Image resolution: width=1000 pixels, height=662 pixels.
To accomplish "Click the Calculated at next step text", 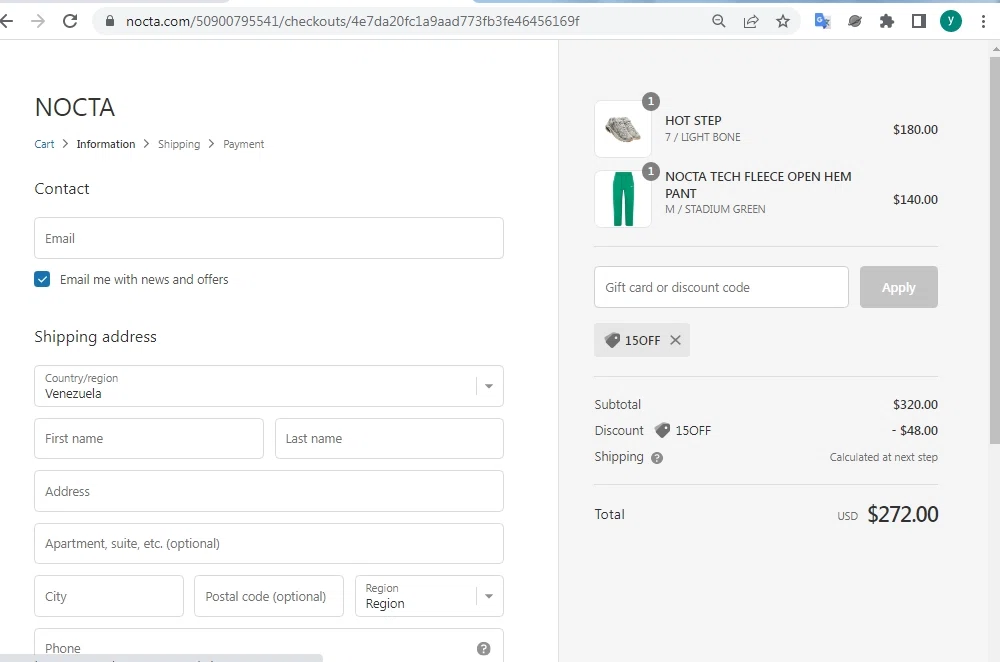I will click(x=883, y=457).
